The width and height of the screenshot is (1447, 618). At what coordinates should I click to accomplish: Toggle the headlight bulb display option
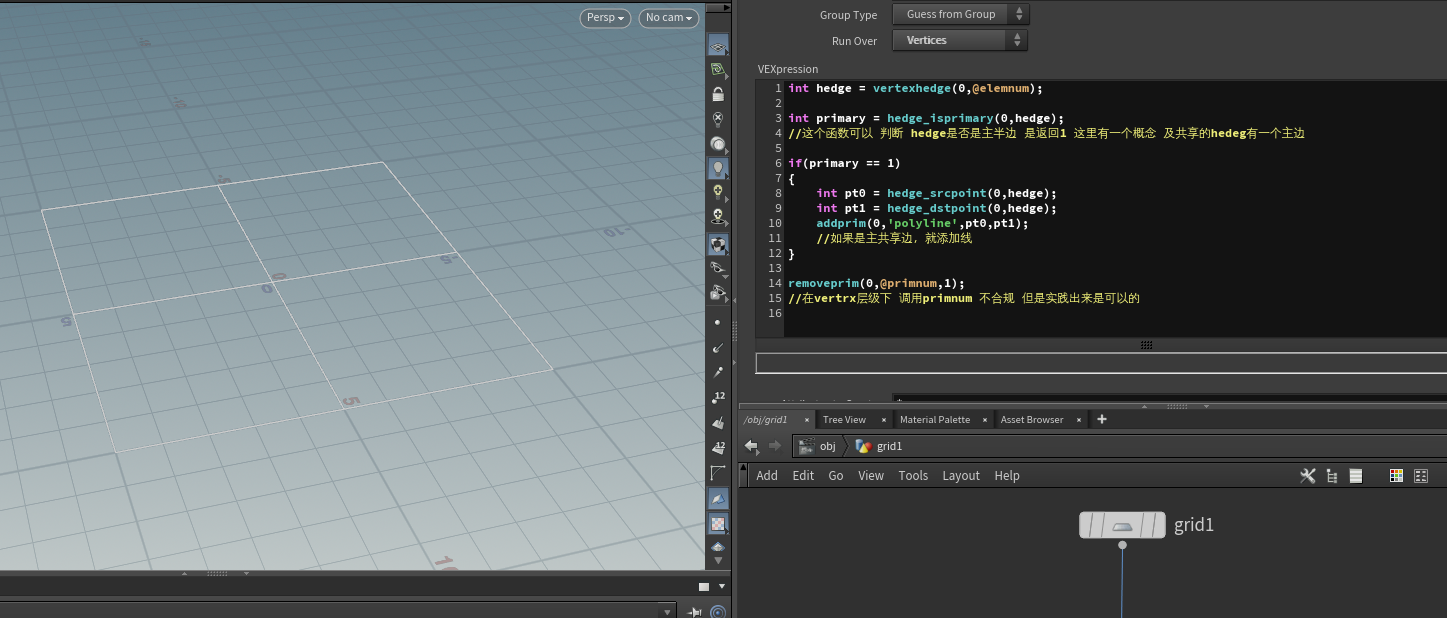(x=717, y=169)
